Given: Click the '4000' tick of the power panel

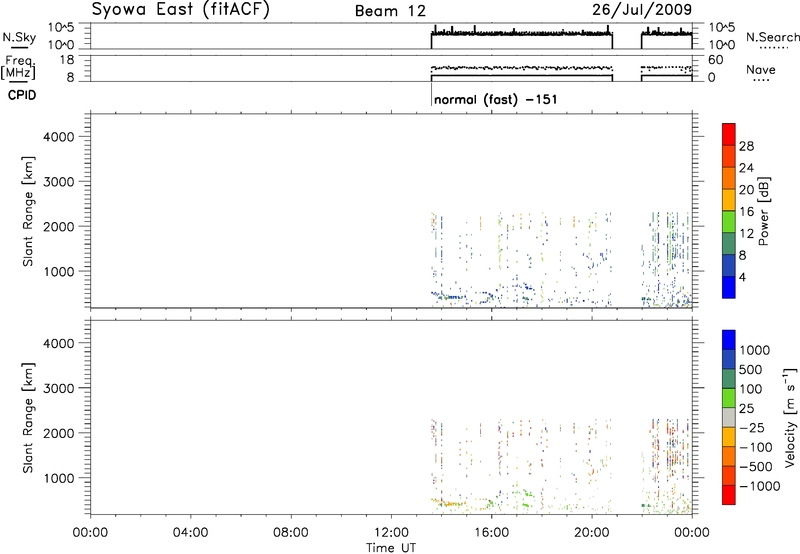Looking at the screenshot, I should [59, 137].
